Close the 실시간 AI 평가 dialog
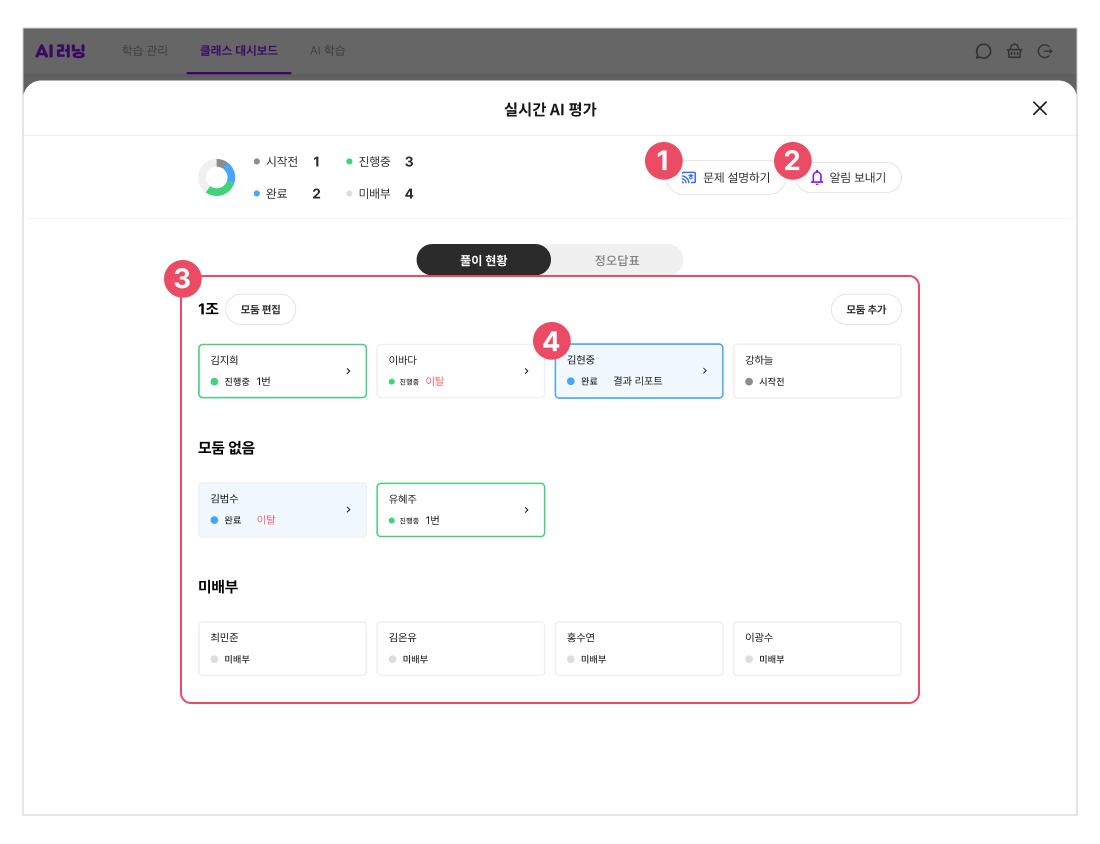The height and width of the screenshot is (844, 1100). [1040, 108]
